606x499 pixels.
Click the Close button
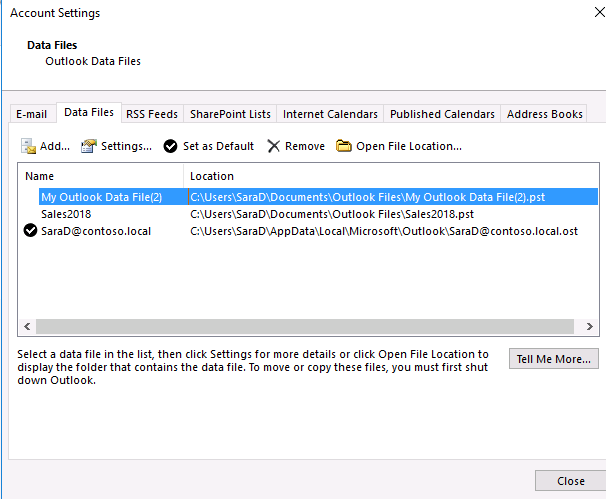[x=570, y=481]
